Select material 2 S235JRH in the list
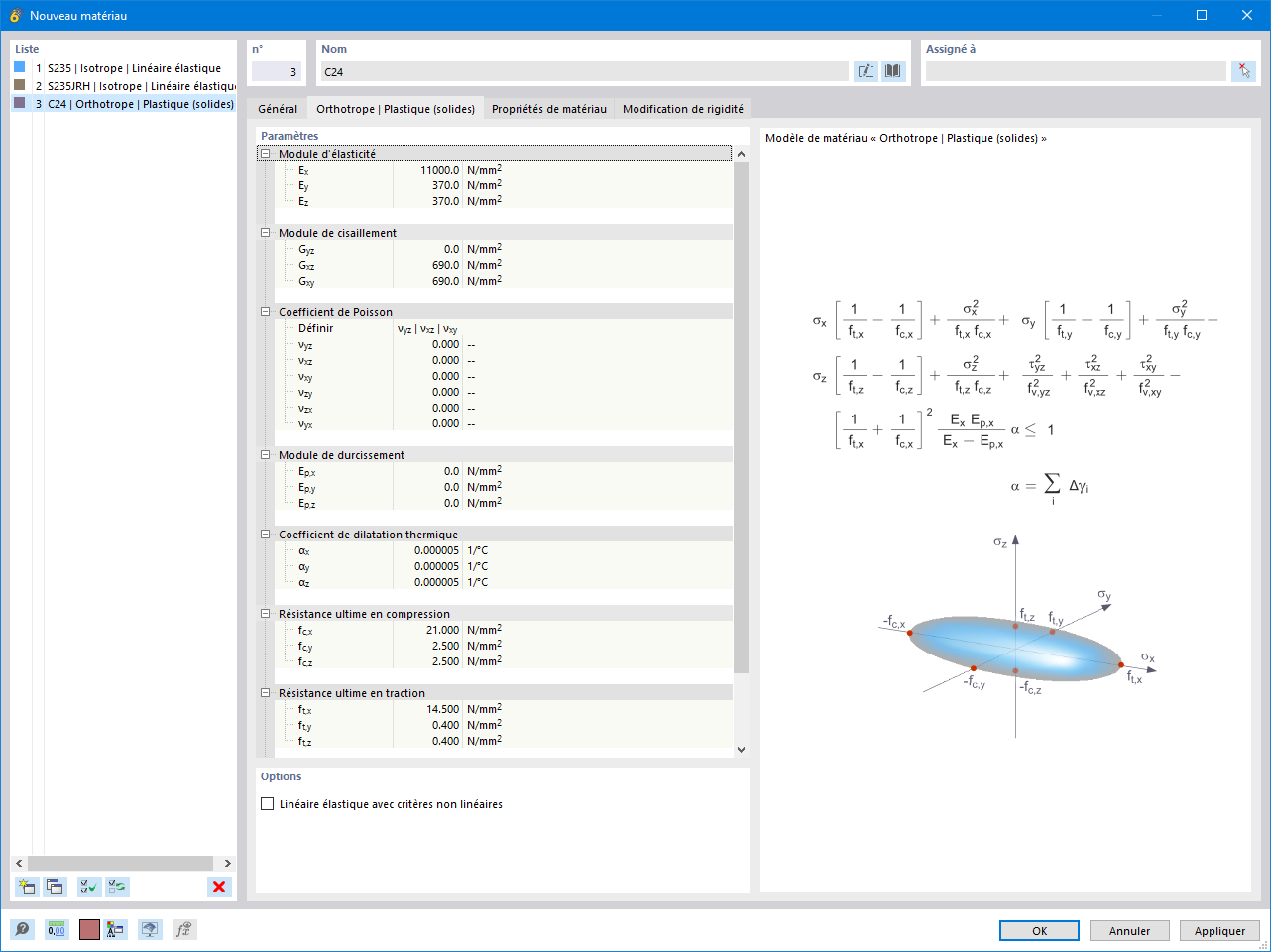The height and width of the screenshot is (952, 1271). 124,86
